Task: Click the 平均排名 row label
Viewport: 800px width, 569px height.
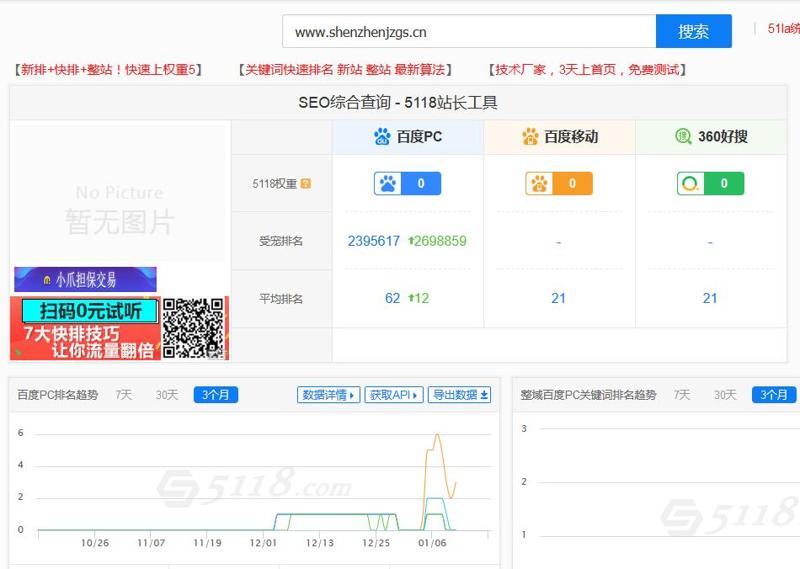Action: 281,299
